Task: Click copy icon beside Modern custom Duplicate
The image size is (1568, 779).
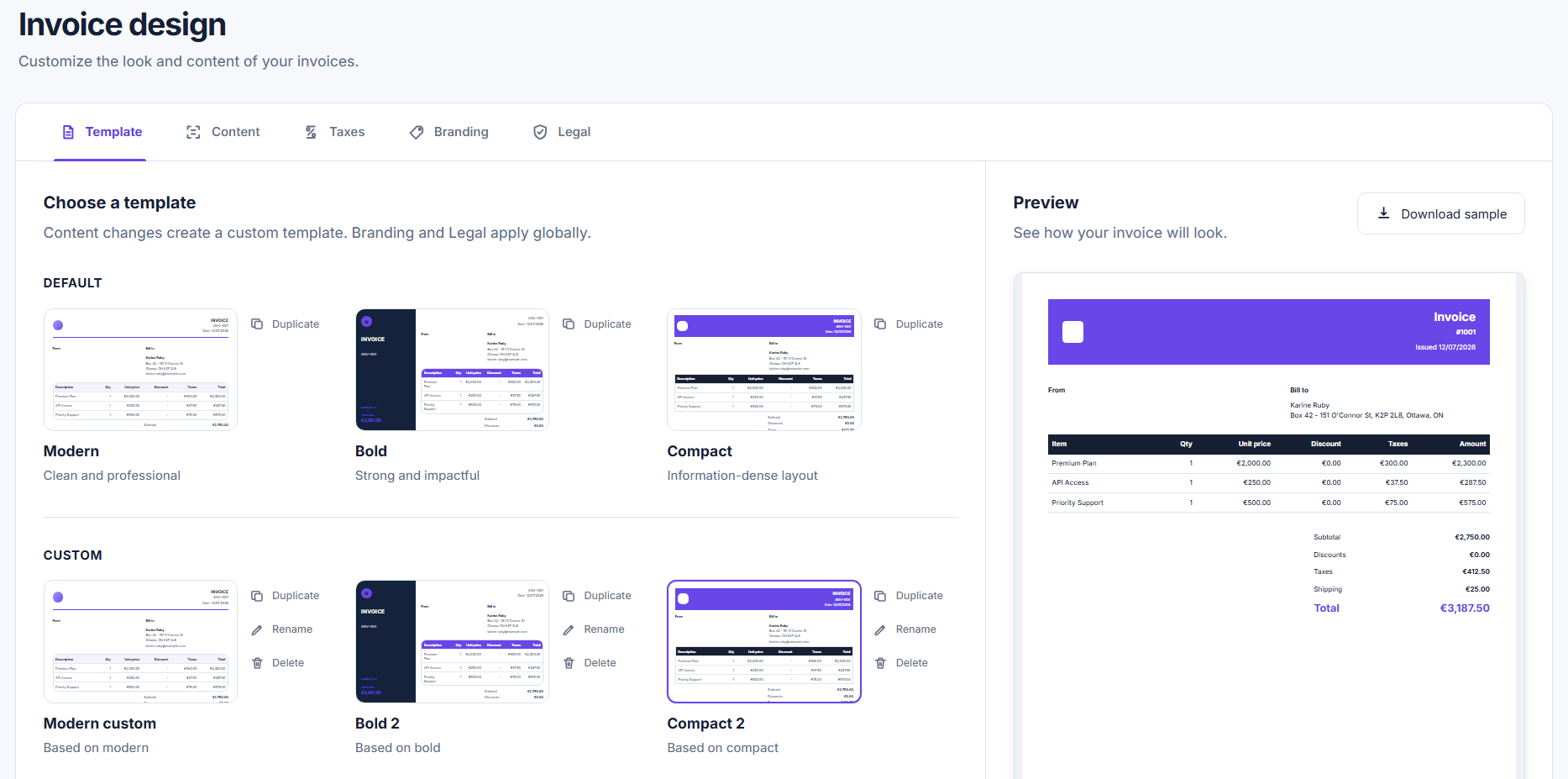Action: (x=257, y=596)
